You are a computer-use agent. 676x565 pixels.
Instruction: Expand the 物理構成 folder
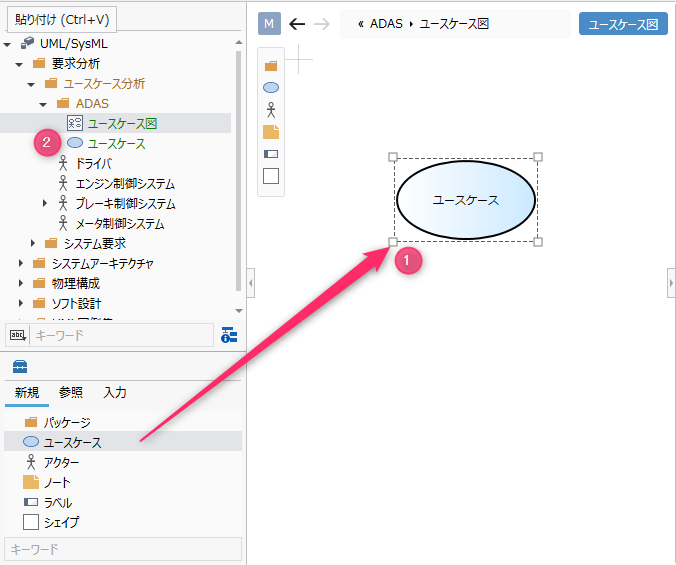(20, 283)
